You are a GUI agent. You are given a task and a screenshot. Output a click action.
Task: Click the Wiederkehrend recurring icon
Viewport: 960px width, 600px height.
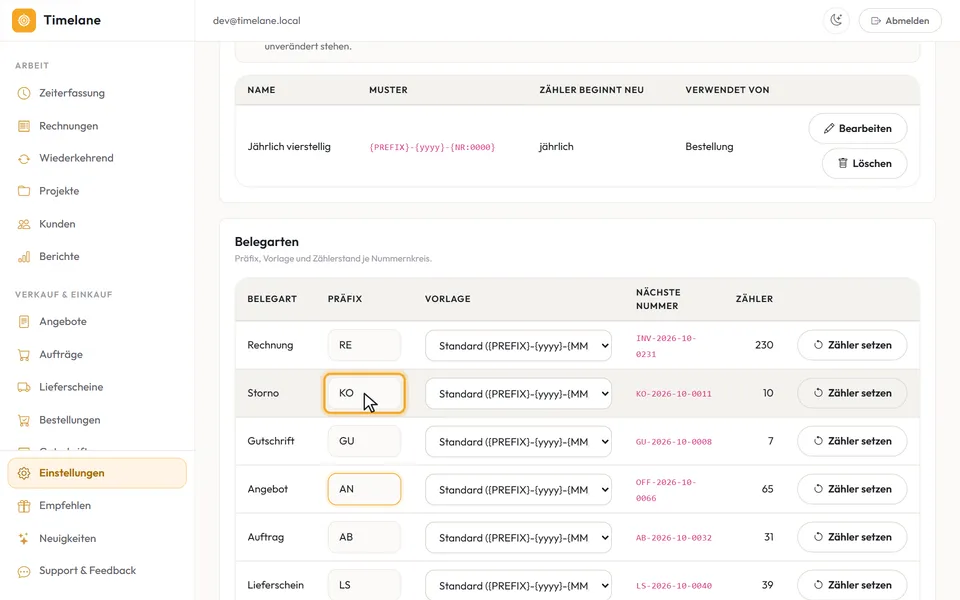tap(24, 159)
